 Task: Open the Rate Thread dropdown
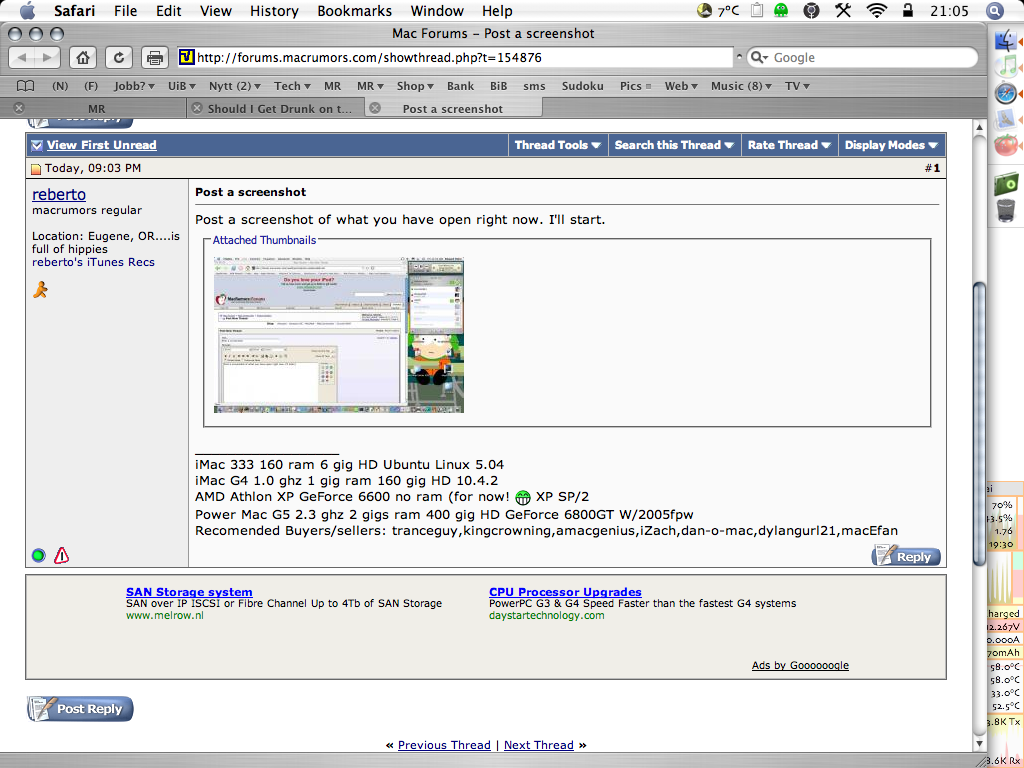point(789,145)
